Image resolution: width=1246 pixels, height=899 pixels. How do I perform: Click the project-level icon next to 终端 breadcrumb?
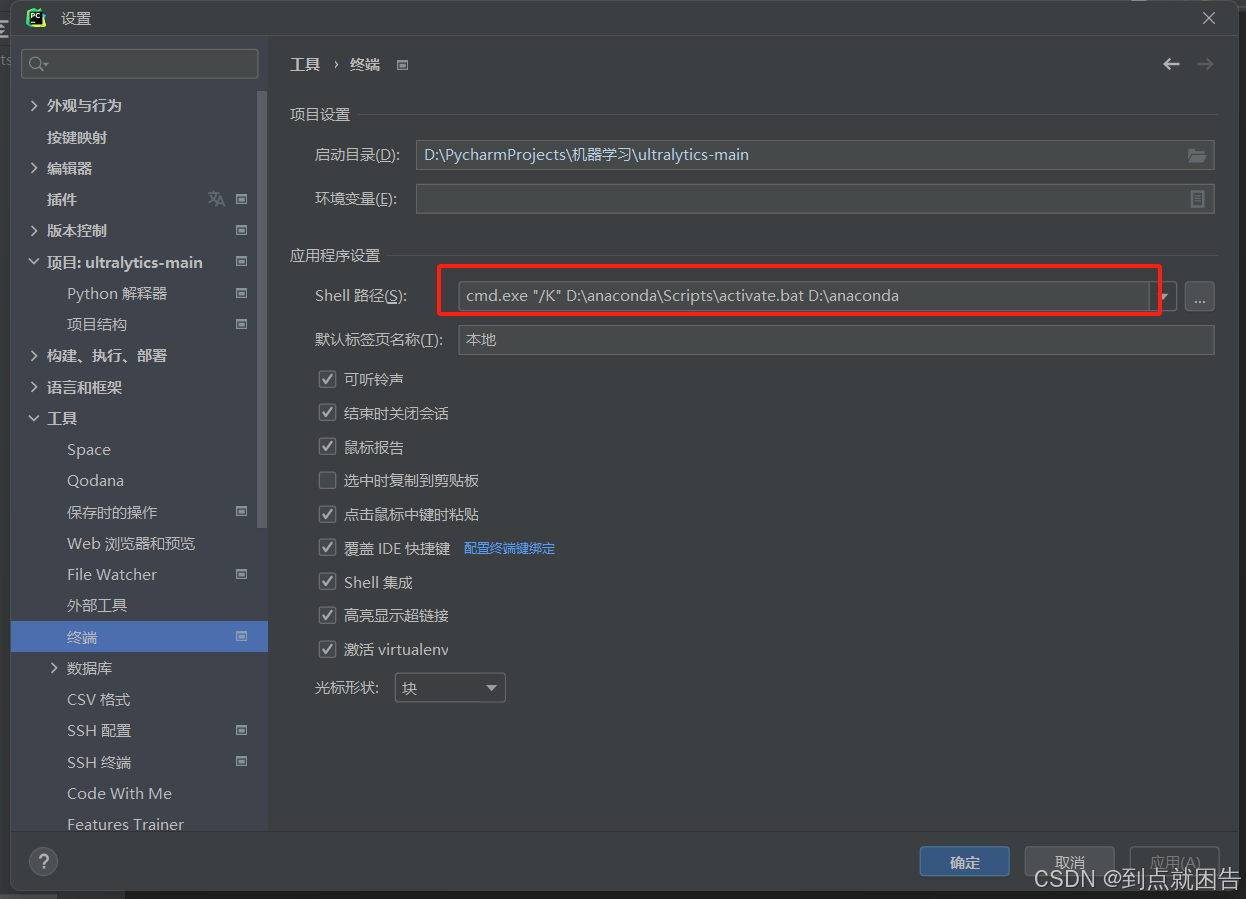tap(402, 65)
